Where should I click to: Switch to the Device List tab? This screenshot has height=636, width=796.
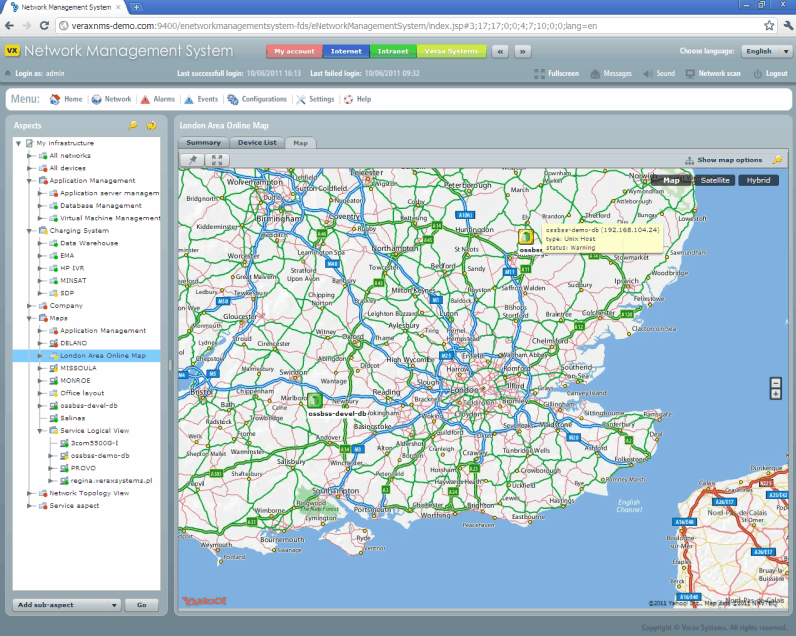pyautogui.click(x=257, y=143)
